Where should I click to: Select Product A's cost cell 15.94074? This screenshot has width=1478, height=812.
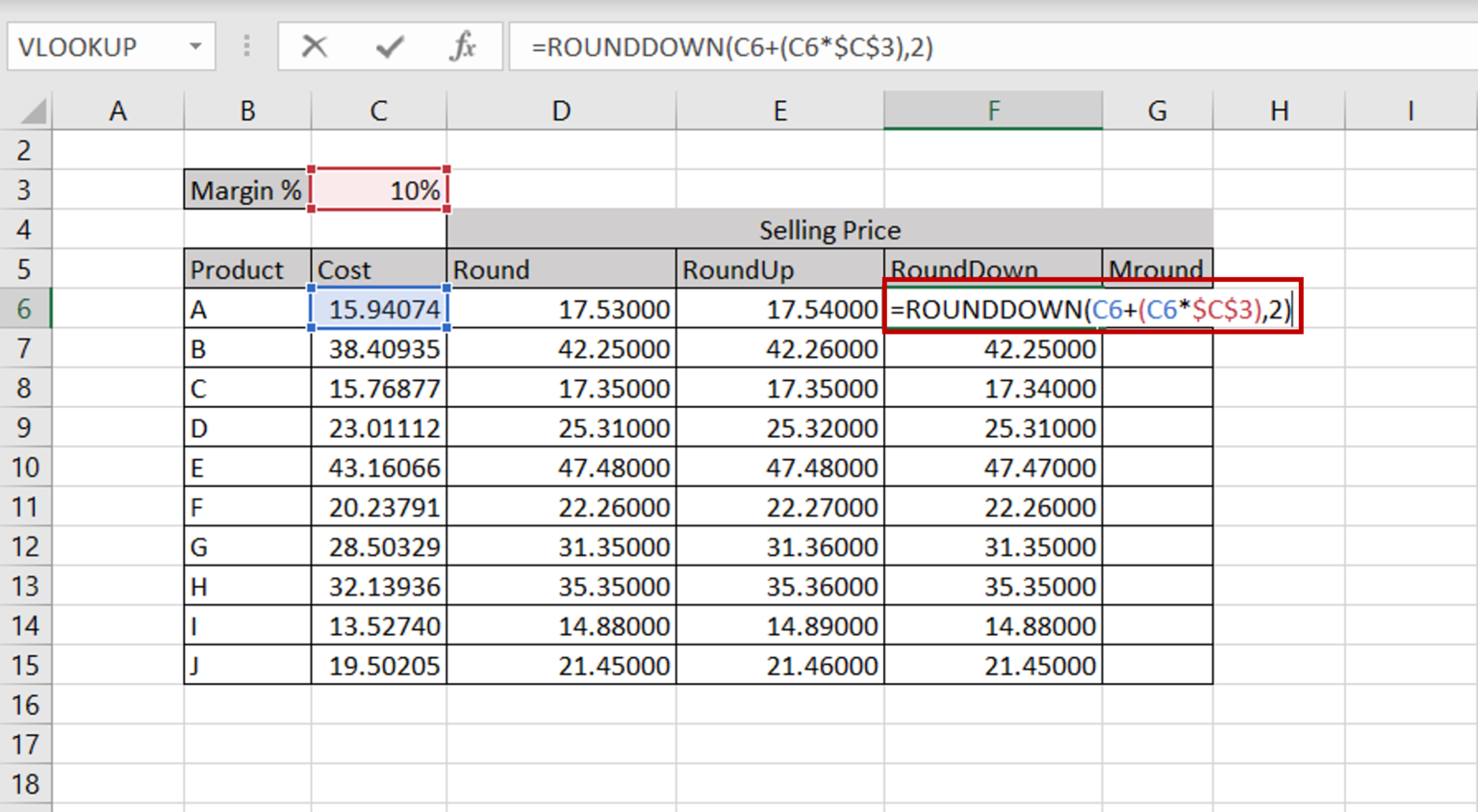pyautogui.click(x=377, y=308)
